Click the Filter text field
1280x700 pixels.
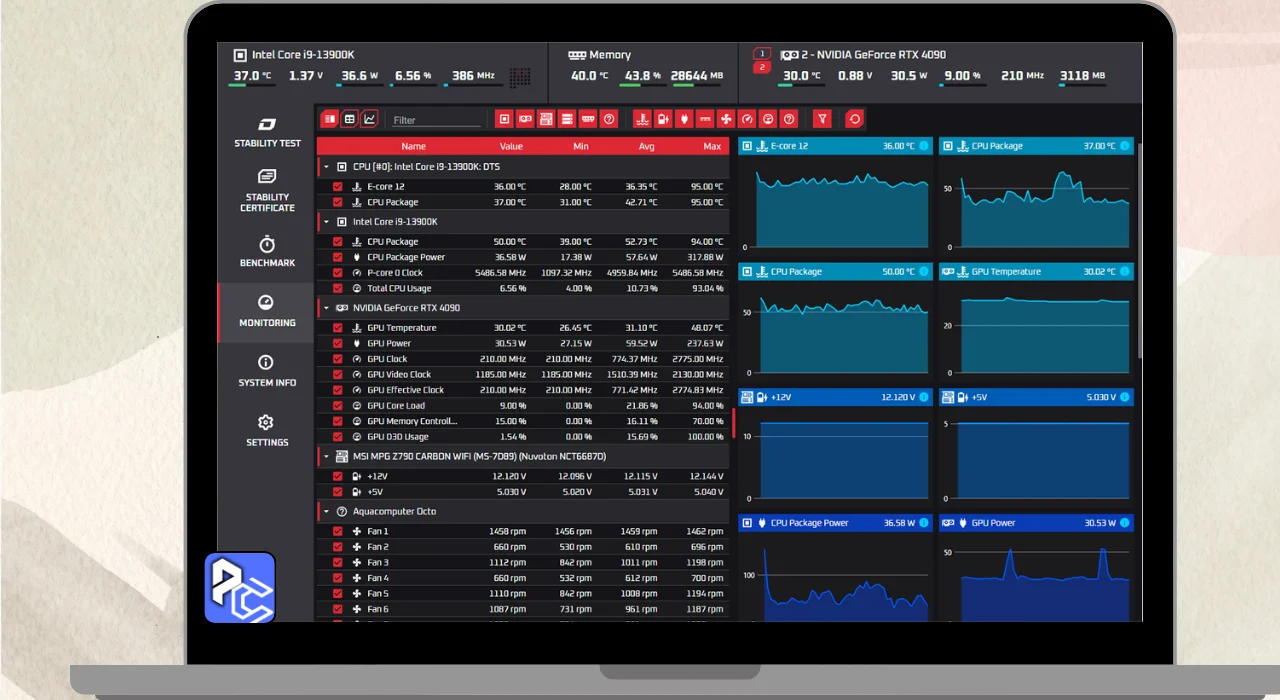pos(436,120)
